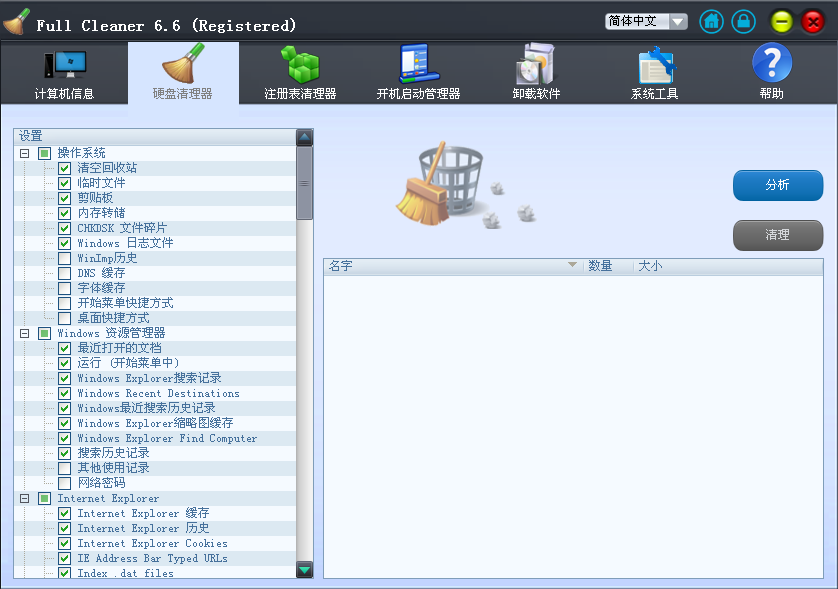Switch to the 开机启动管理器 tab label

(418, 94)
